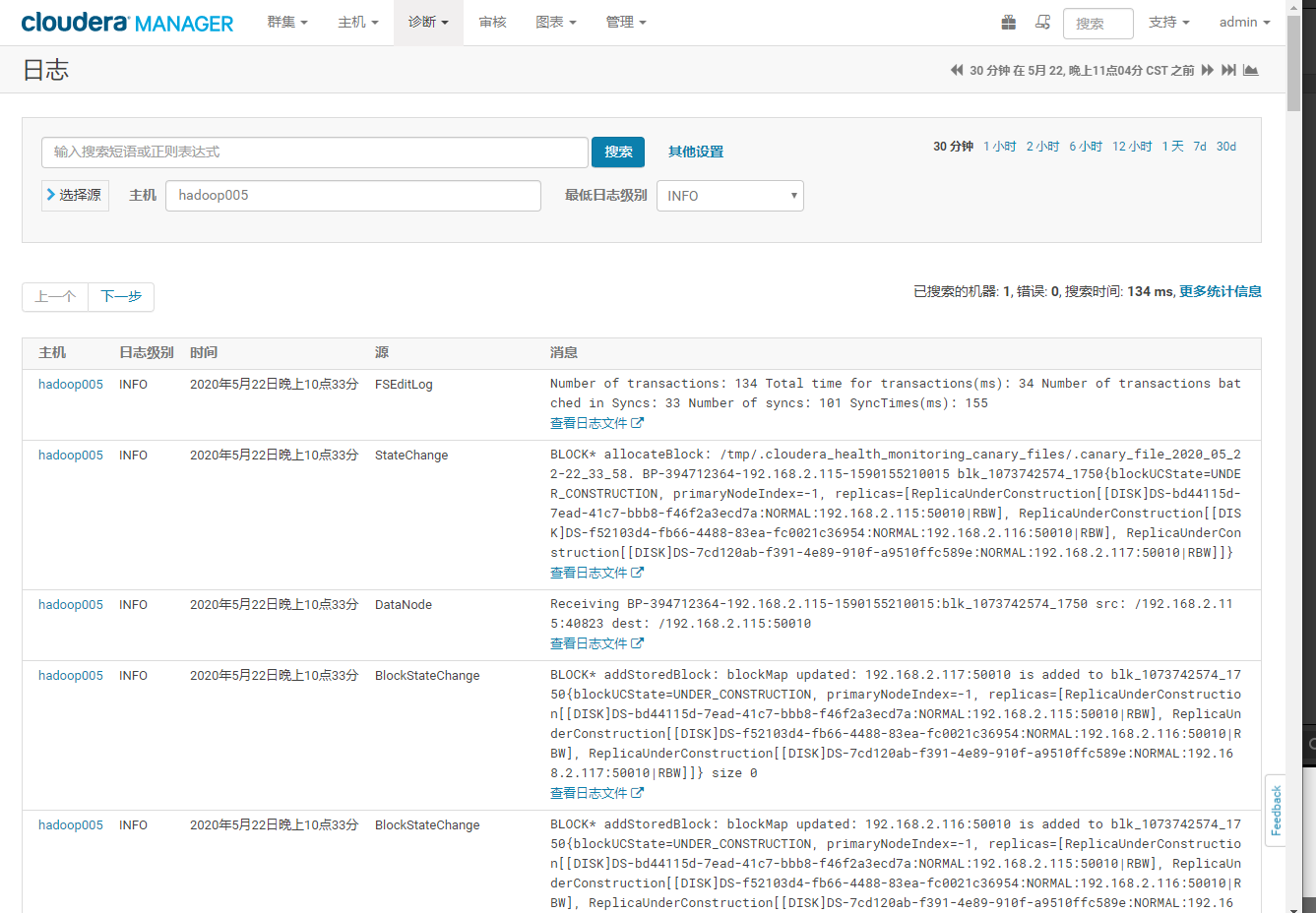Viewport: 1316px width, 913px height.
Task: Open hadoop005 host link in FSEditLog row
Action: point(71,385)
